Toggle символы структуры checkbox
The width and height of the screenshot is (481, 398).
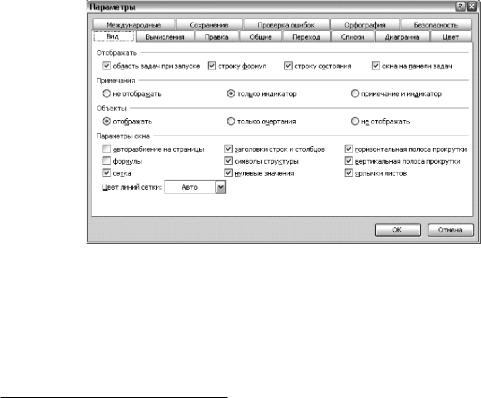click(228, 161)
